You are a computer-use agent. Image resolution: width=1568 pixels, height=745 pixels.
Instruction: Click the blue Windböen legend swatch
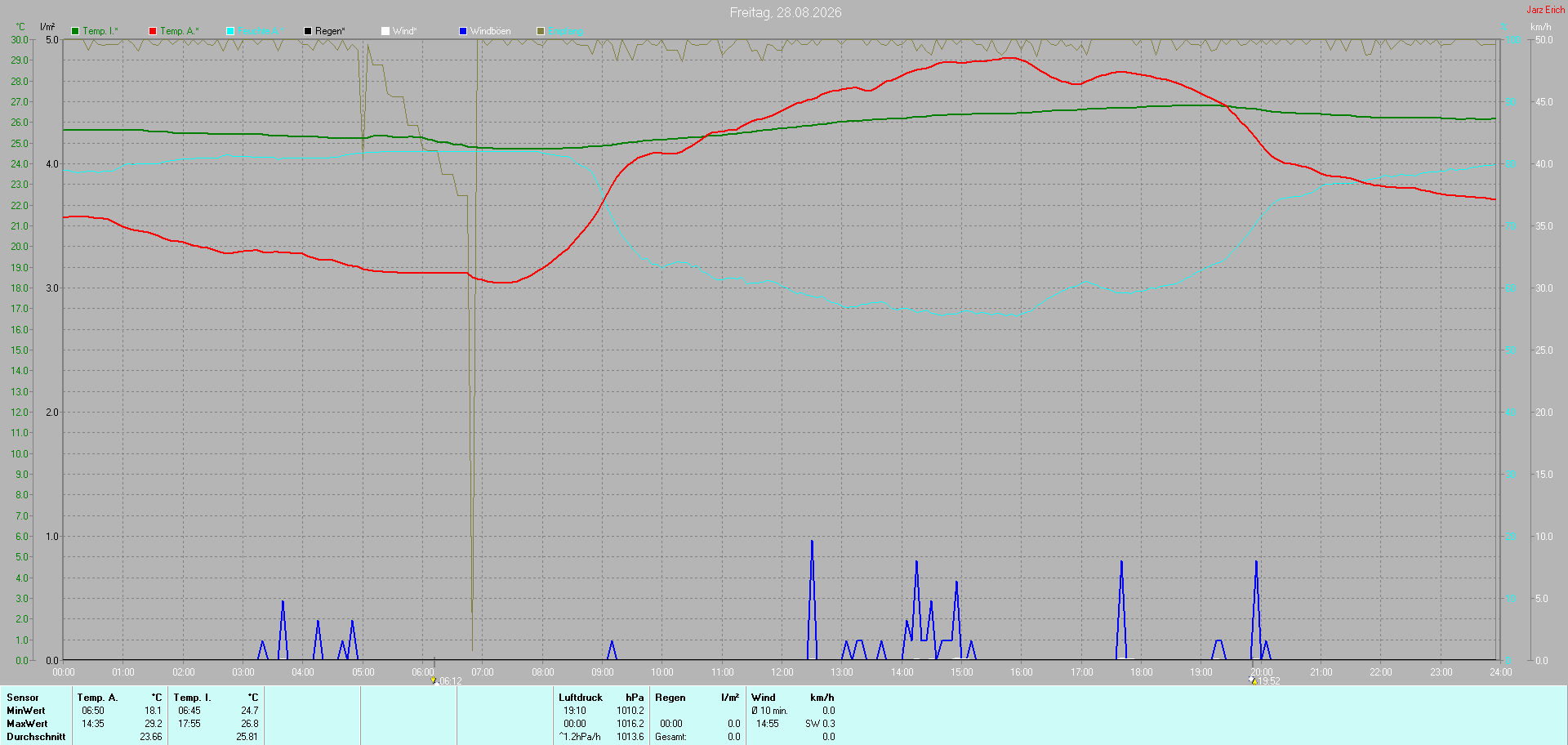point(463,31)
